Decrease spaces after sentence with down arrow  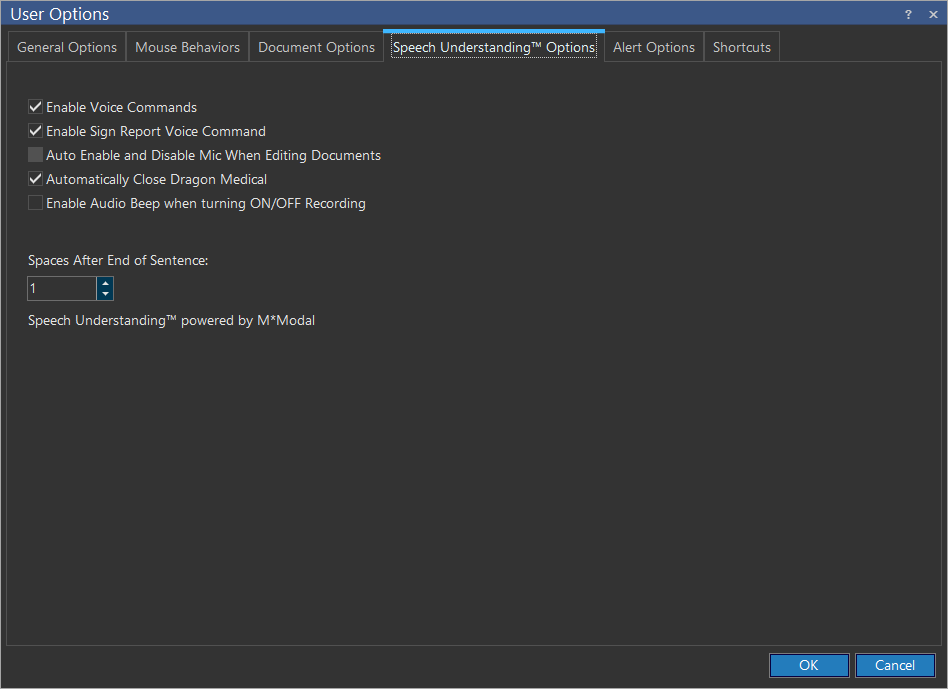coord(105,294)
